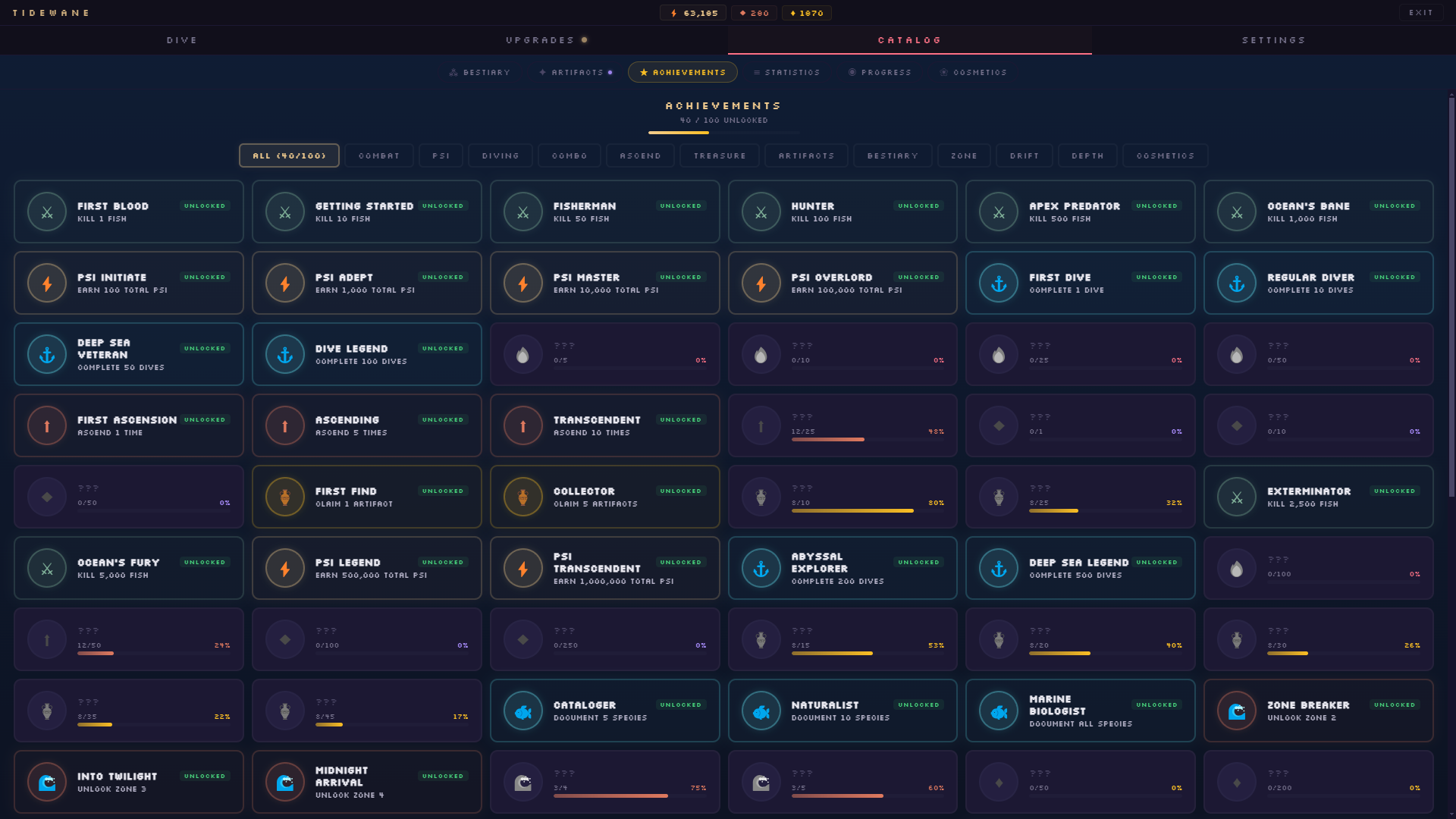Click the achievements unlocked progress bar

(x=723, y=133)
